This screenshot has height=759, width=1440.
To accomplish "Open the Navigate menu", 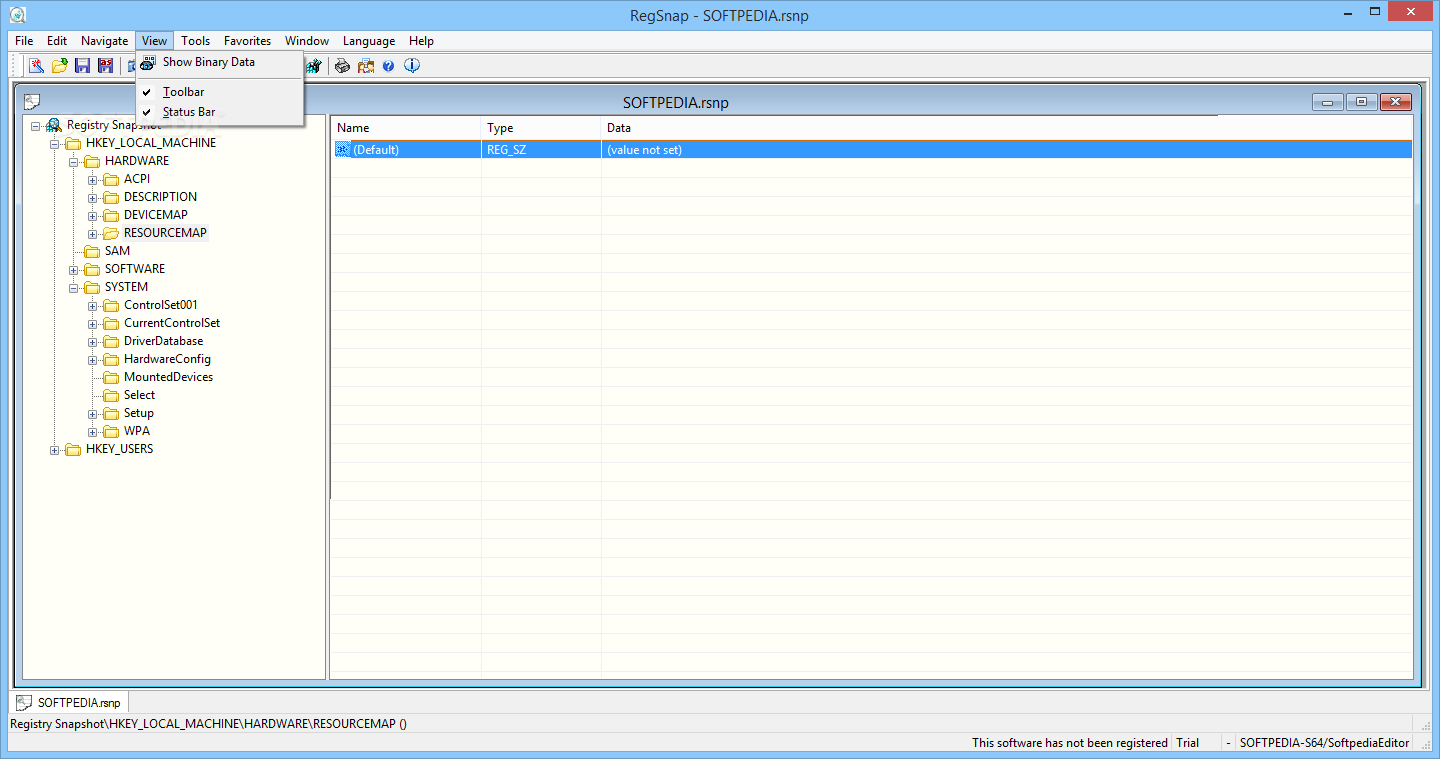I will pyautogui.click(x=104, y=41).
